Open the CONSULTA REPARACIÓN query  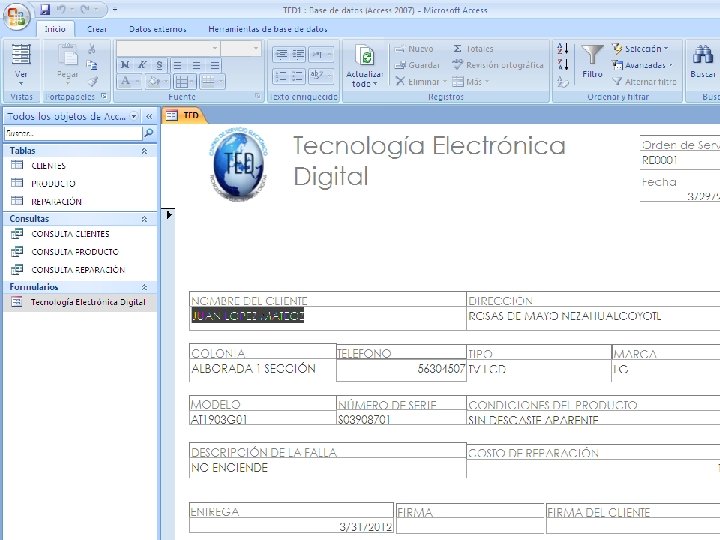(x=80, y=270)
